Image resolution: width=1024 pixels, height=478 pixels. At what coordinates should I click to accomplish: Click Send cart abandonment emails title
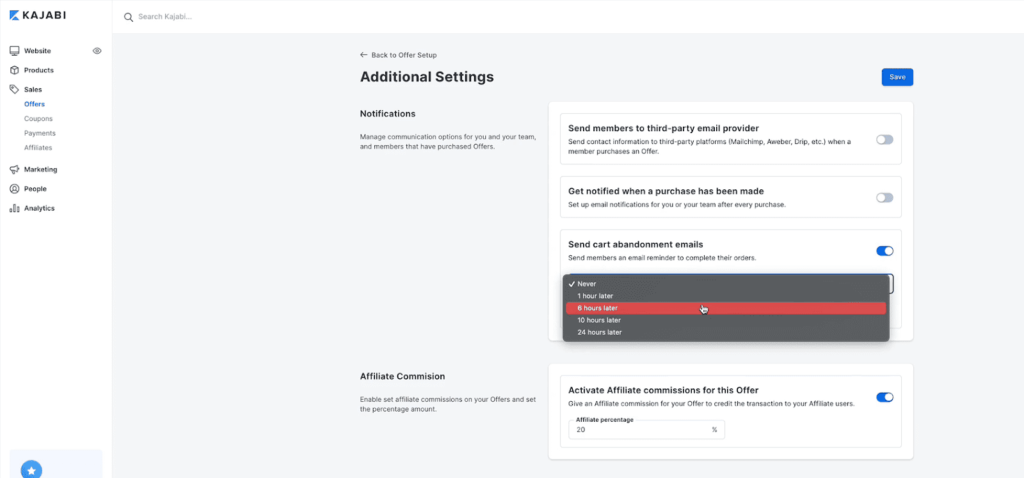click(x=635, y=244)
